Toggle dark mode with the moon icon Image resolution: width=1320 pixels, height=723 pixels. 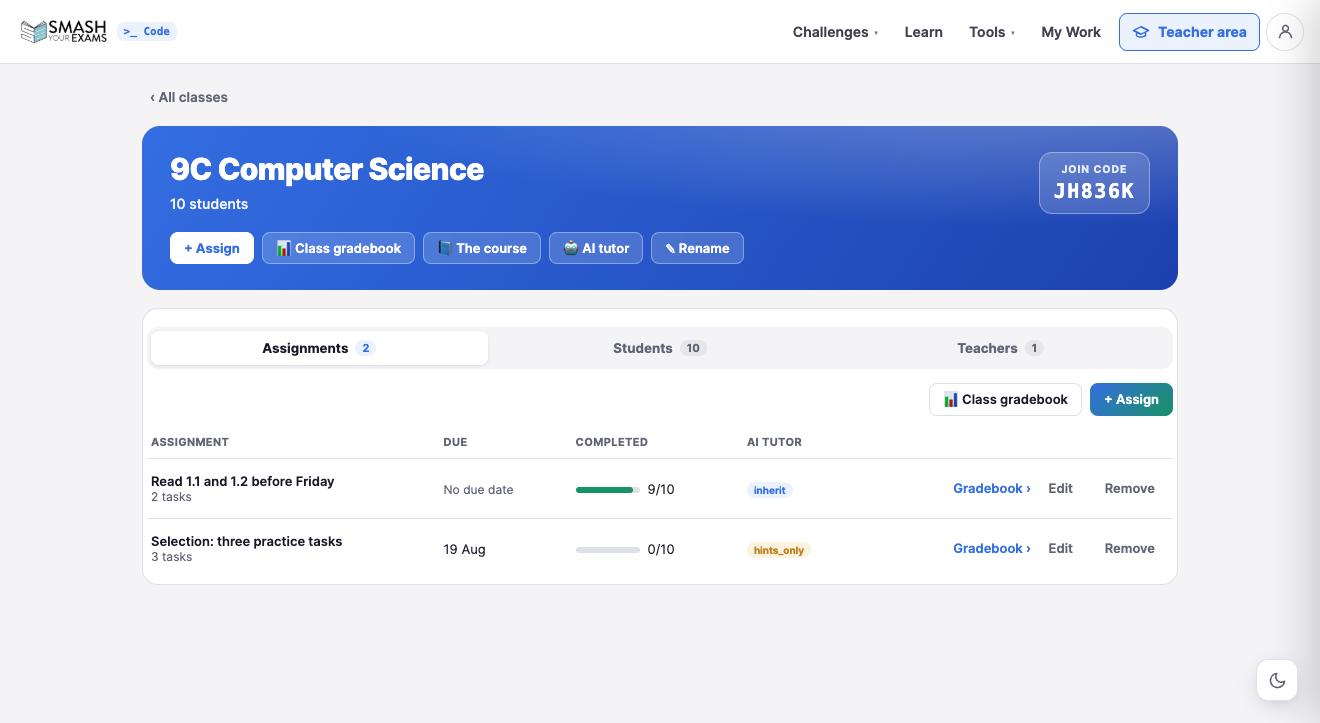(x=1277, y=680)
